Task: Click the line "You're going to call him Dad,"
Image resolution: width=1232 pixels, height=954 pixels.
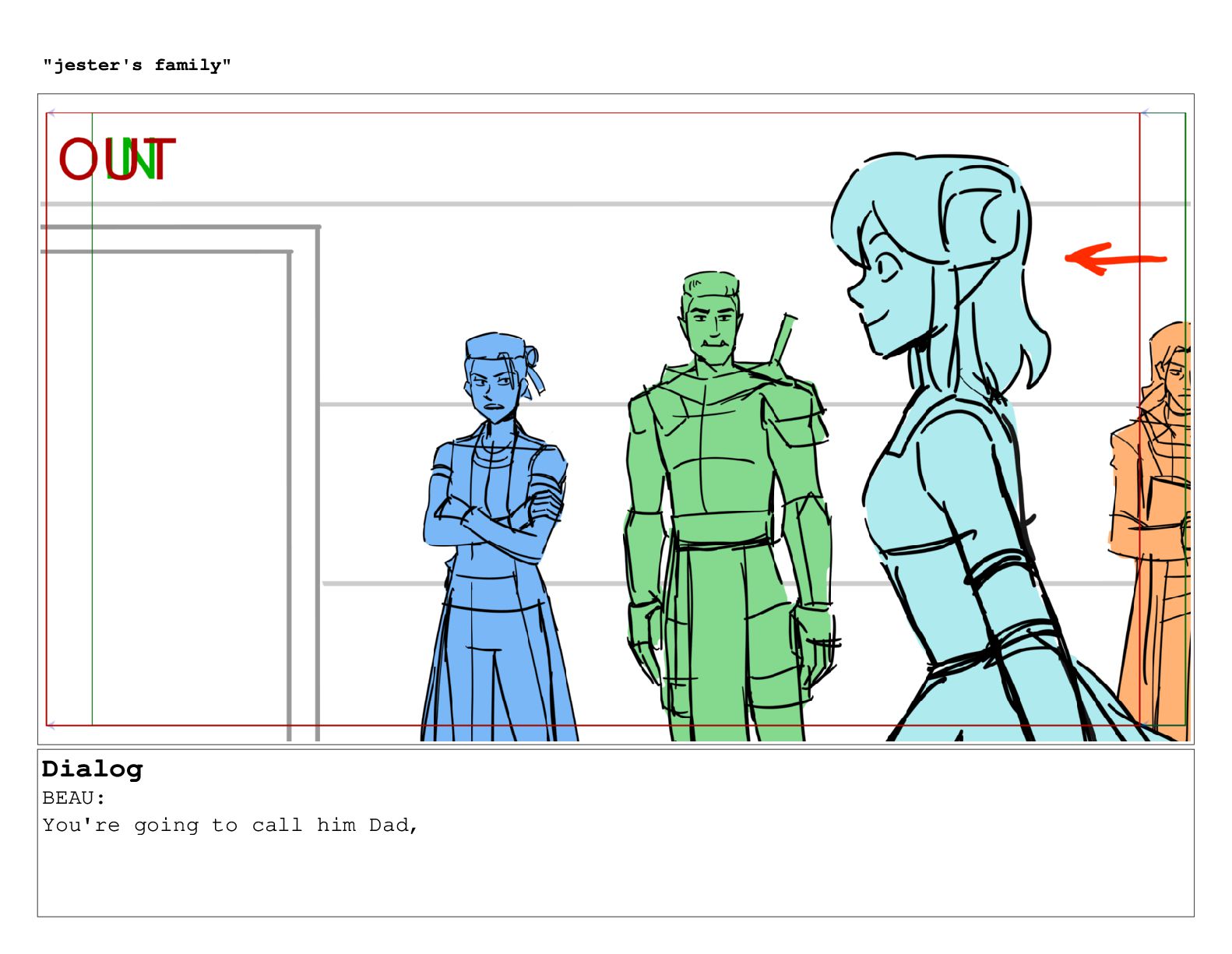Action: (x=231, y=826)
